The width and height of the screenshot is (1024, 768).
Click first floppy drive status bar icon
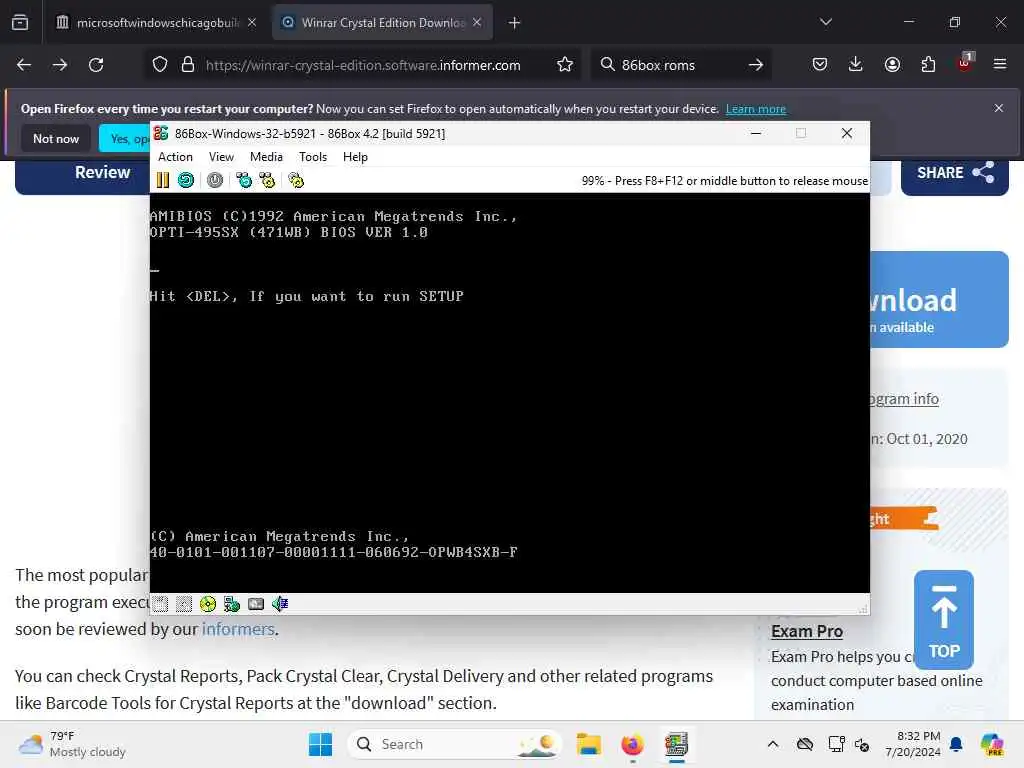click(x=161, y=604)
